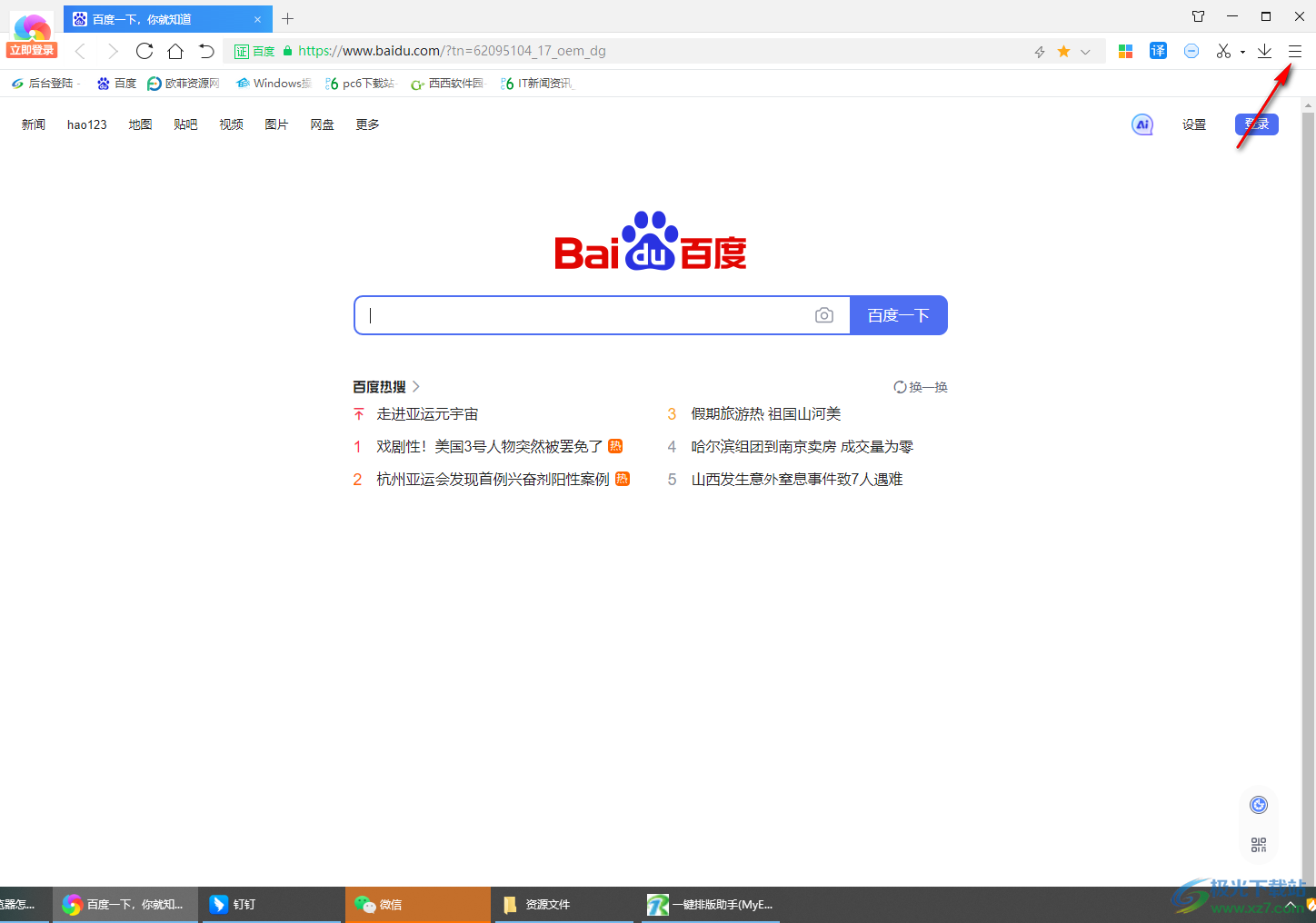Open hot search 假期旅游热 祖国山河美
The width and height of the screenshot is (1316, 923).
click(x=766, y=414)
